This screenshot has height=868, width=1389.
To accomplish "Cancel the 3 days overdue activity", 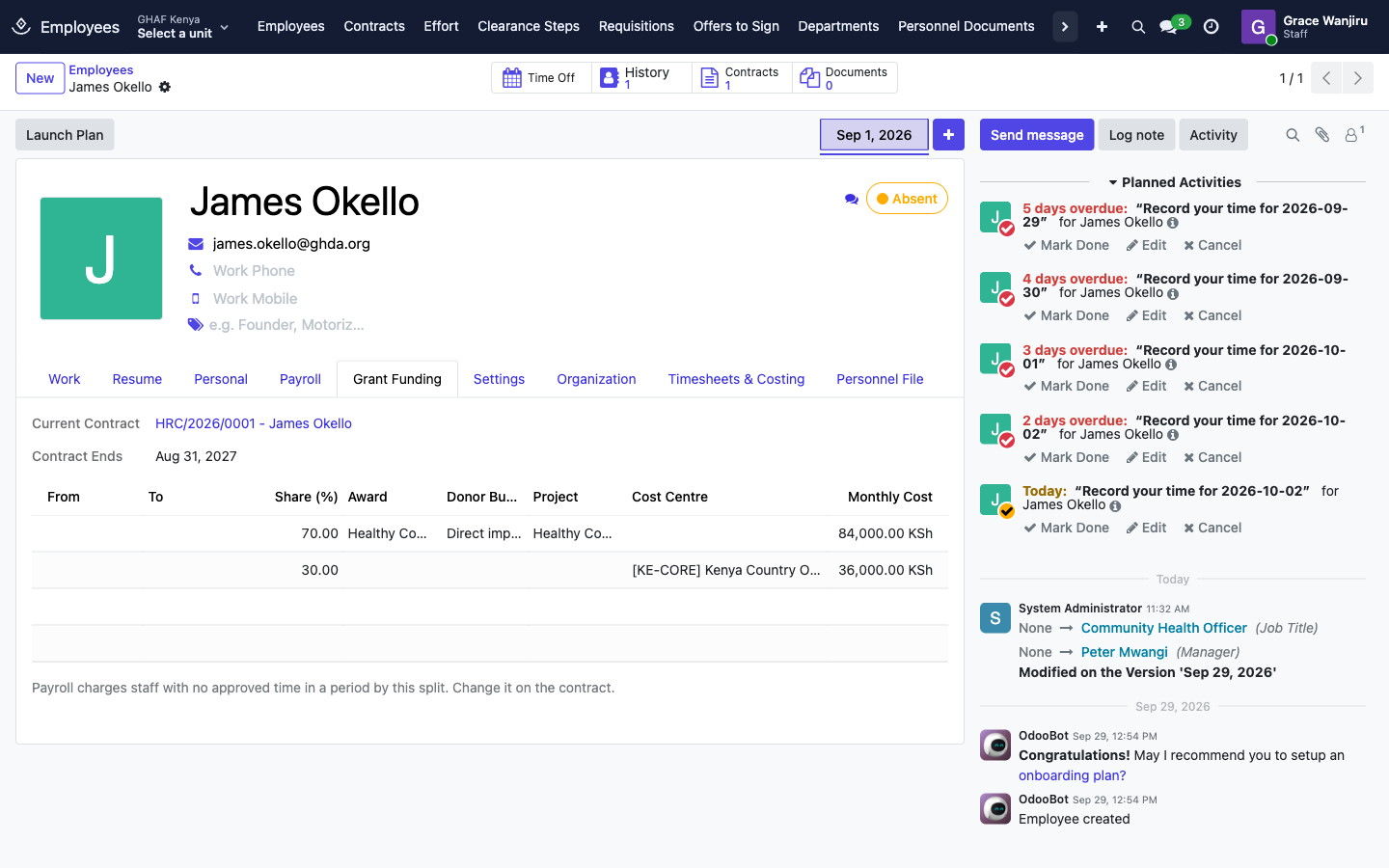I will (1212, 386).
